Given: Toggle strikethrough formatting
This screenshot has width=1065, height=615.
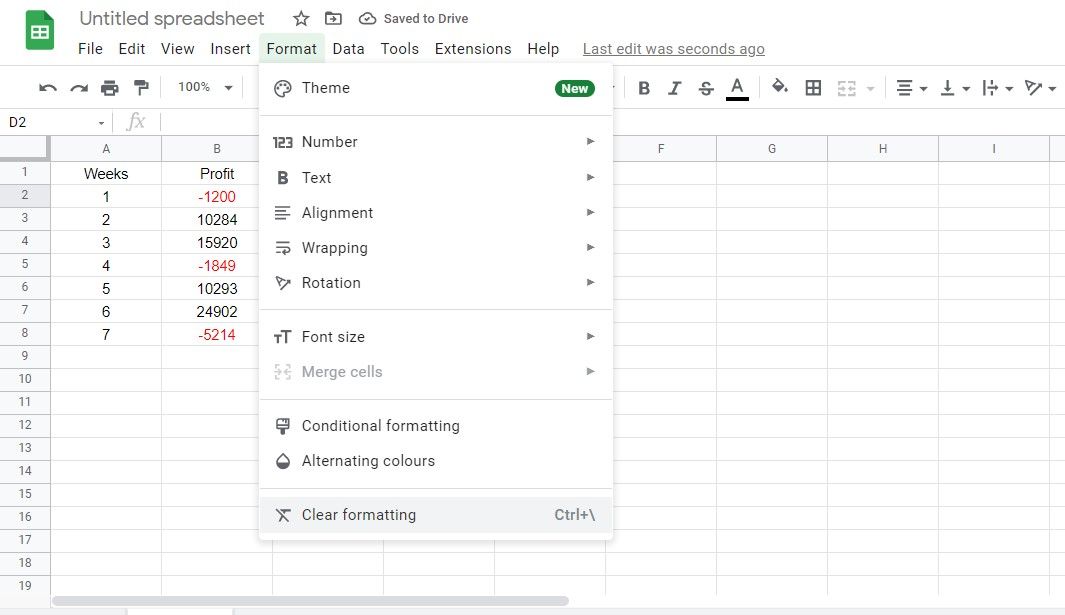Looking at the screenshot, I should point(706,88).
